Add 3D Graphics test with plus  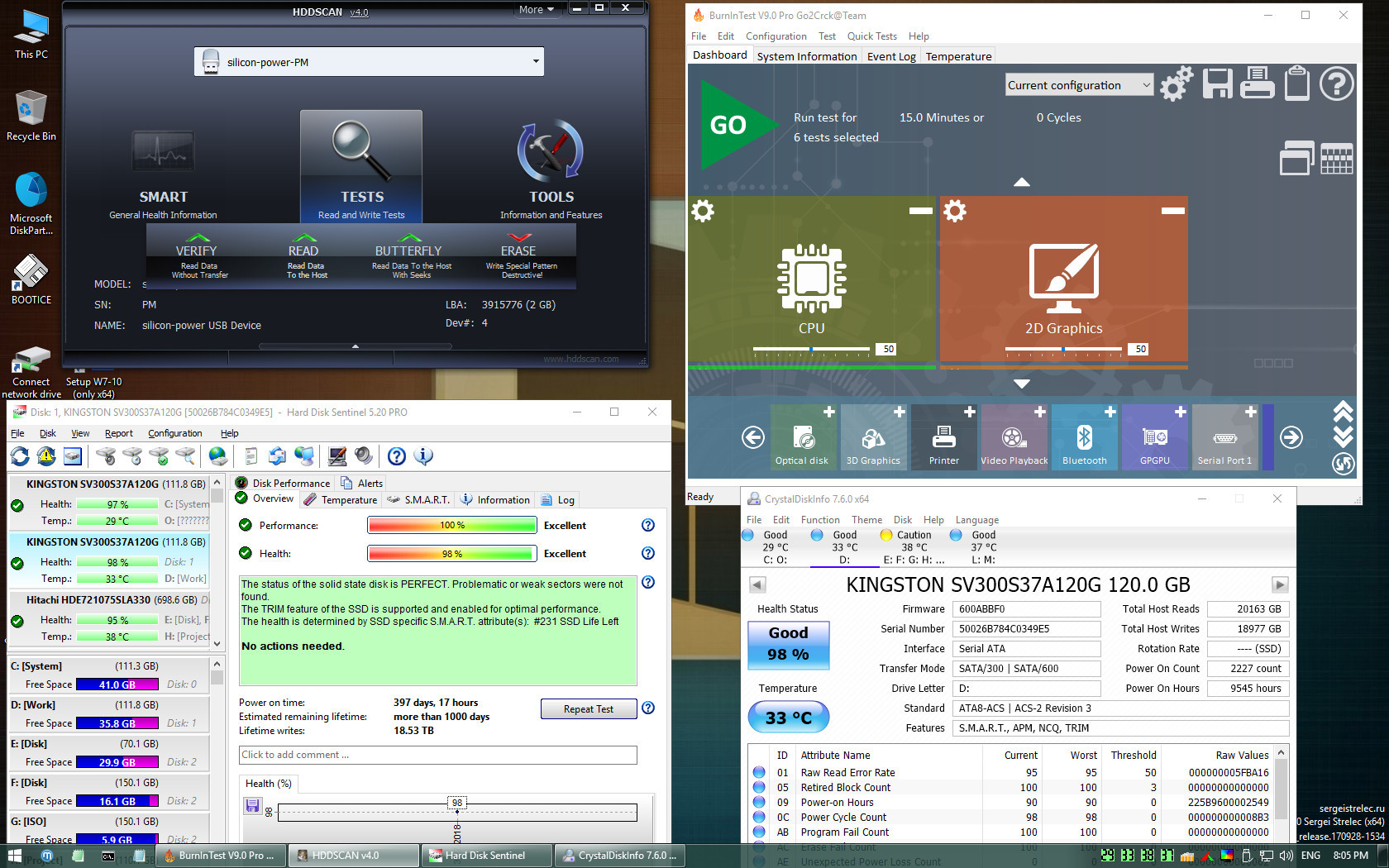[x=900, y=412]
